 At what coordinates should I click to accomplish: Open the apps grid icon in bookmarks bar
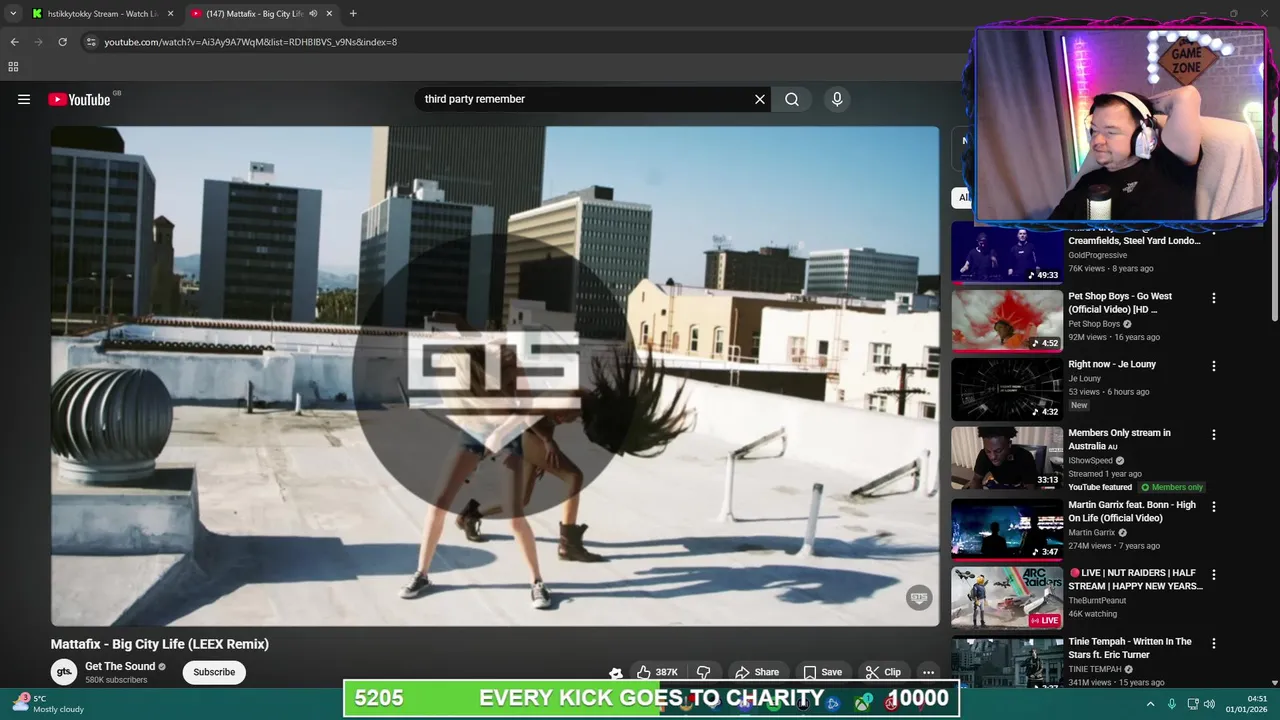point(13,67)
